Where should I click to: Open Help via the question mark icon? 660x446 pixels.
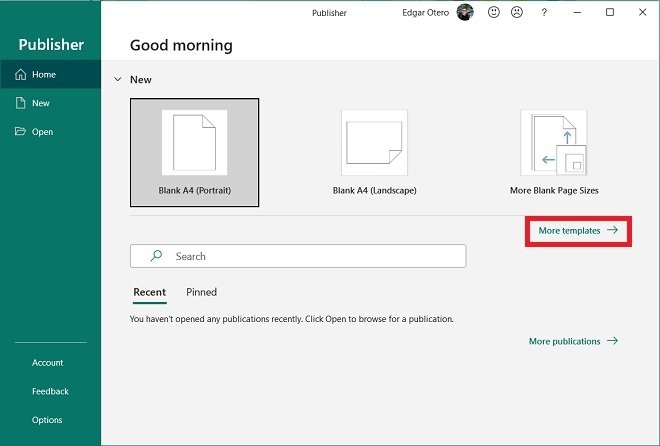(x=544, y=13)
